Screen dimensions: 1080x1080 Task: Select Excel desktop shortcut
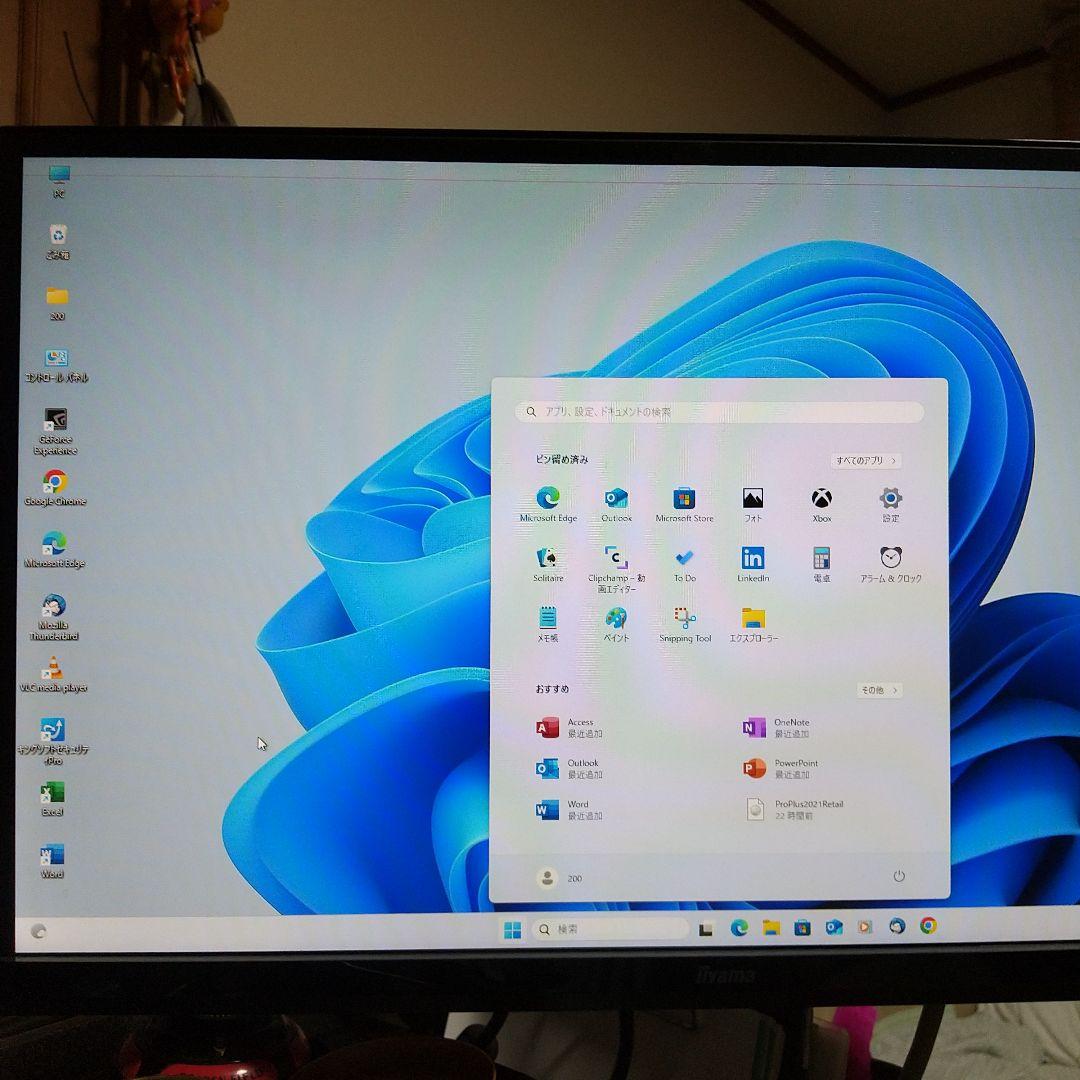click(52, 799)
